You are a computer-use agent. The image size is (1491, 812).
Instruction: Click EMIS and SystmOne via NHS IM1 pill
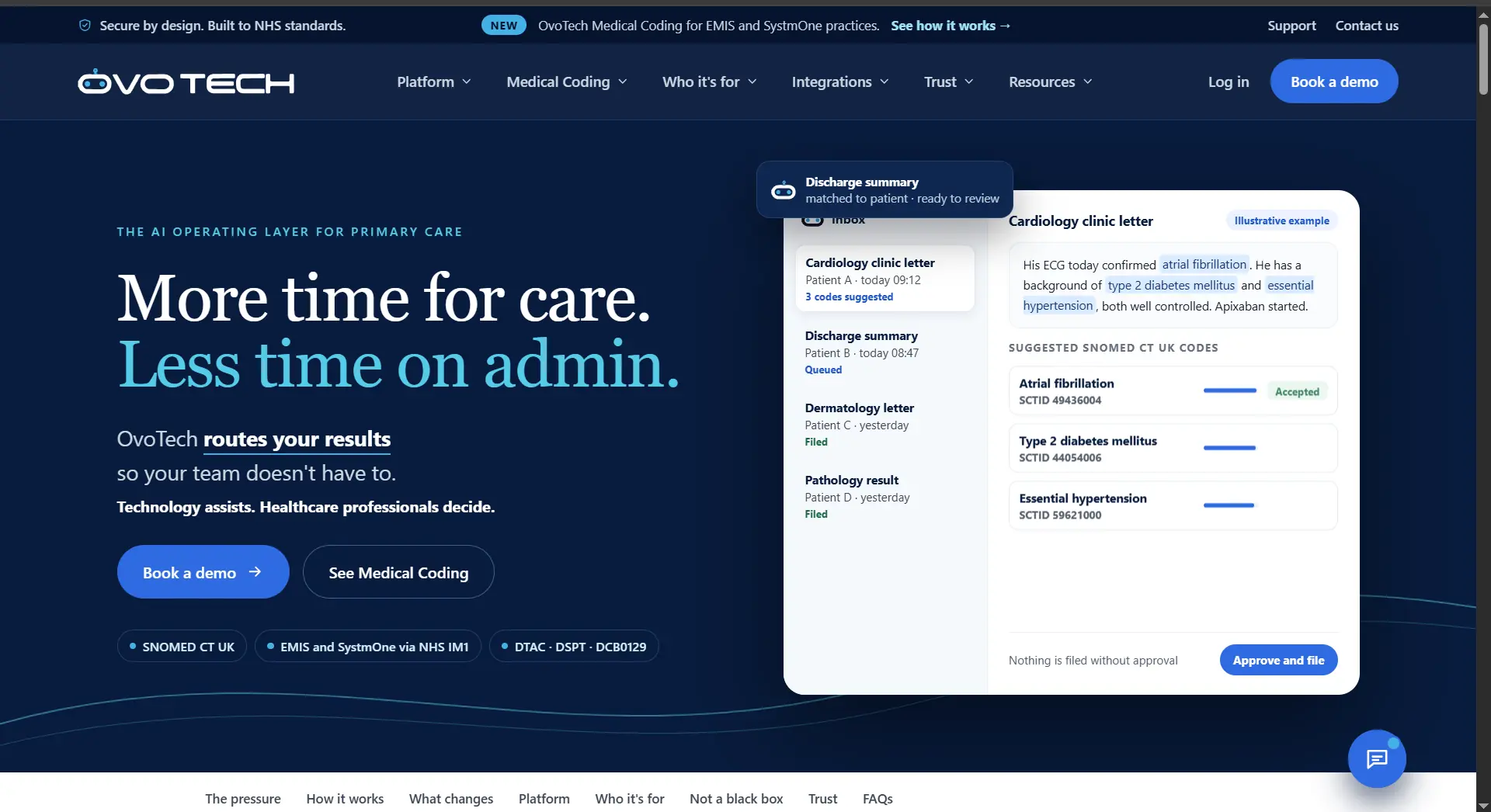[x=368, y=646]
